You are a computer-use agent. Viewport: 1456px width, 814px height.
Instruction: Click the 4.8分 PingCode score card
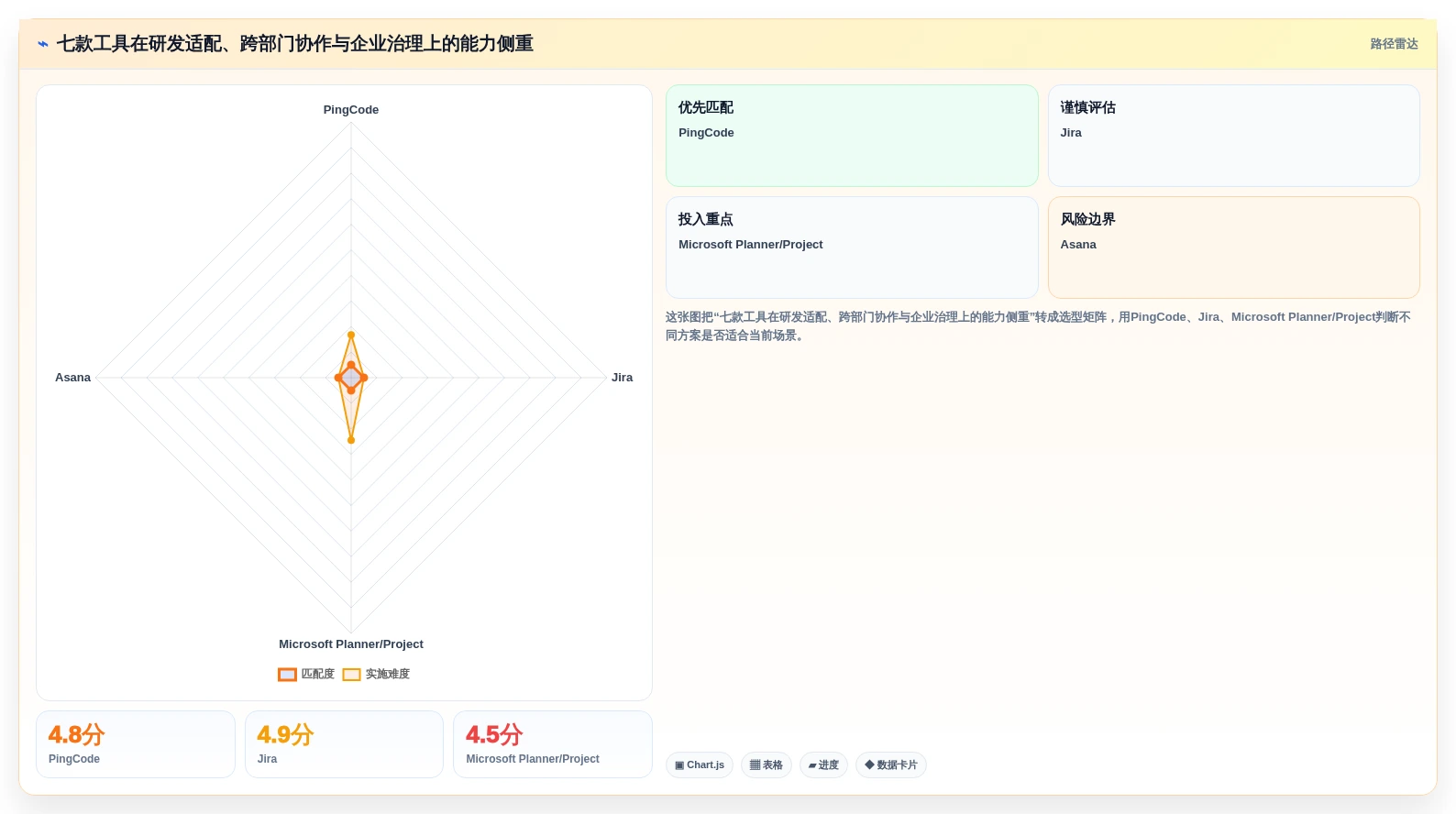tap(136, 744)
